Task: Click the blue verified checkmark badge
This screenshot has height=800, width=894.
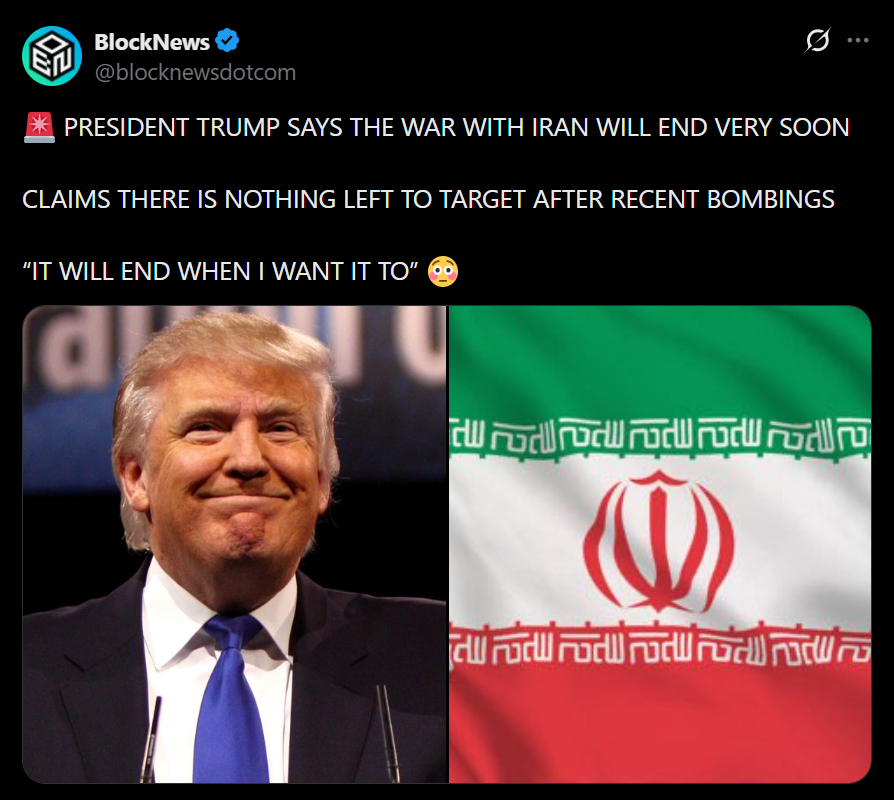Action: [227, 40]
